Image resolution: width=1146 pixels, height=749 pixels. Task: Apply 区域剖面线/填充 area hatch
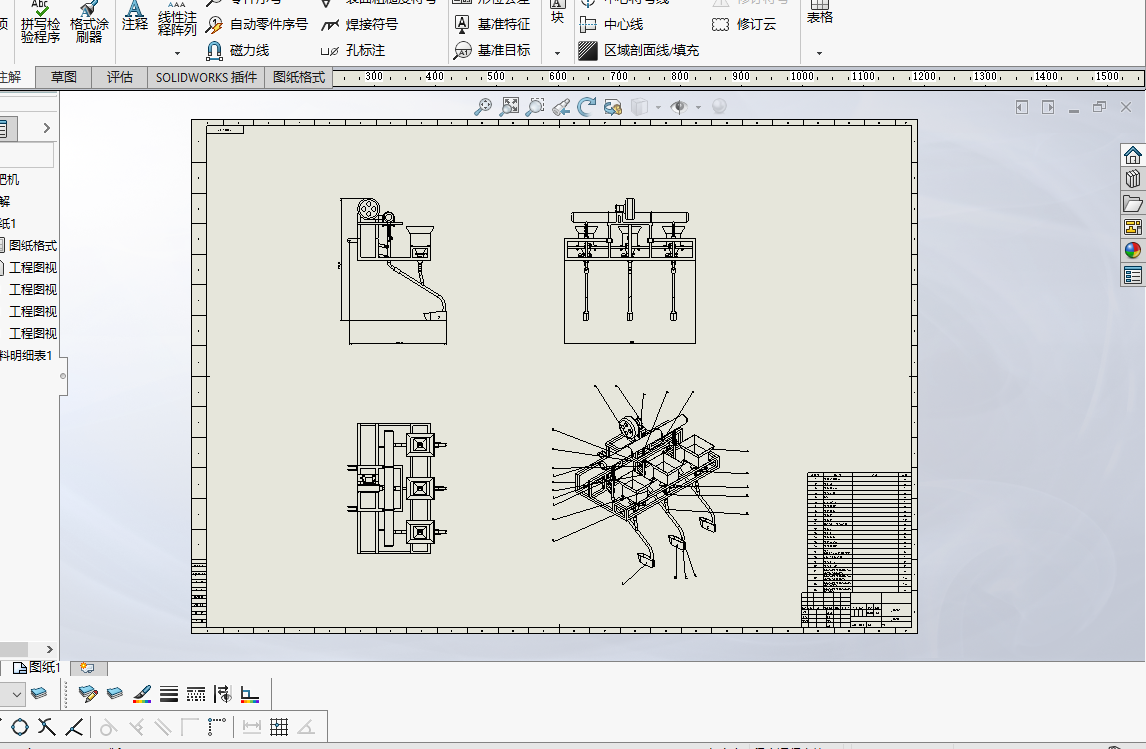click(x=639, y=50)
